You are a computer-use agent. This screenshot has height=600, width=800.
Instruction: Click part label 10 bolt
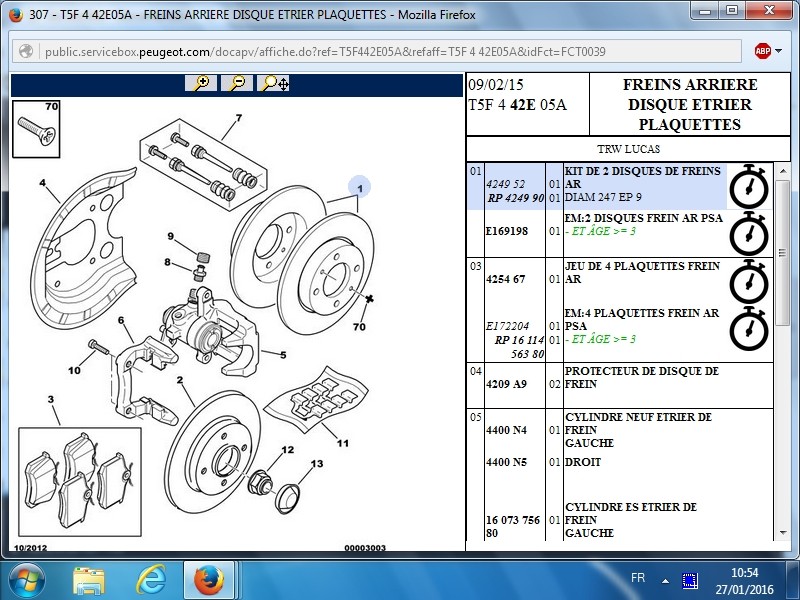pos(74,370)
